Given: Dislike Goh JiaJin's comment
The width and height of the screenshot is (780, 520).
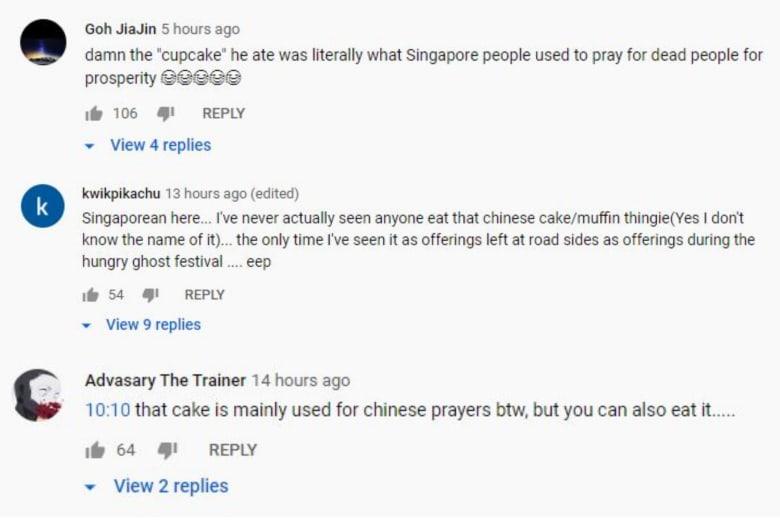Looking at the screenshot, I should click(x=166, y=114).
